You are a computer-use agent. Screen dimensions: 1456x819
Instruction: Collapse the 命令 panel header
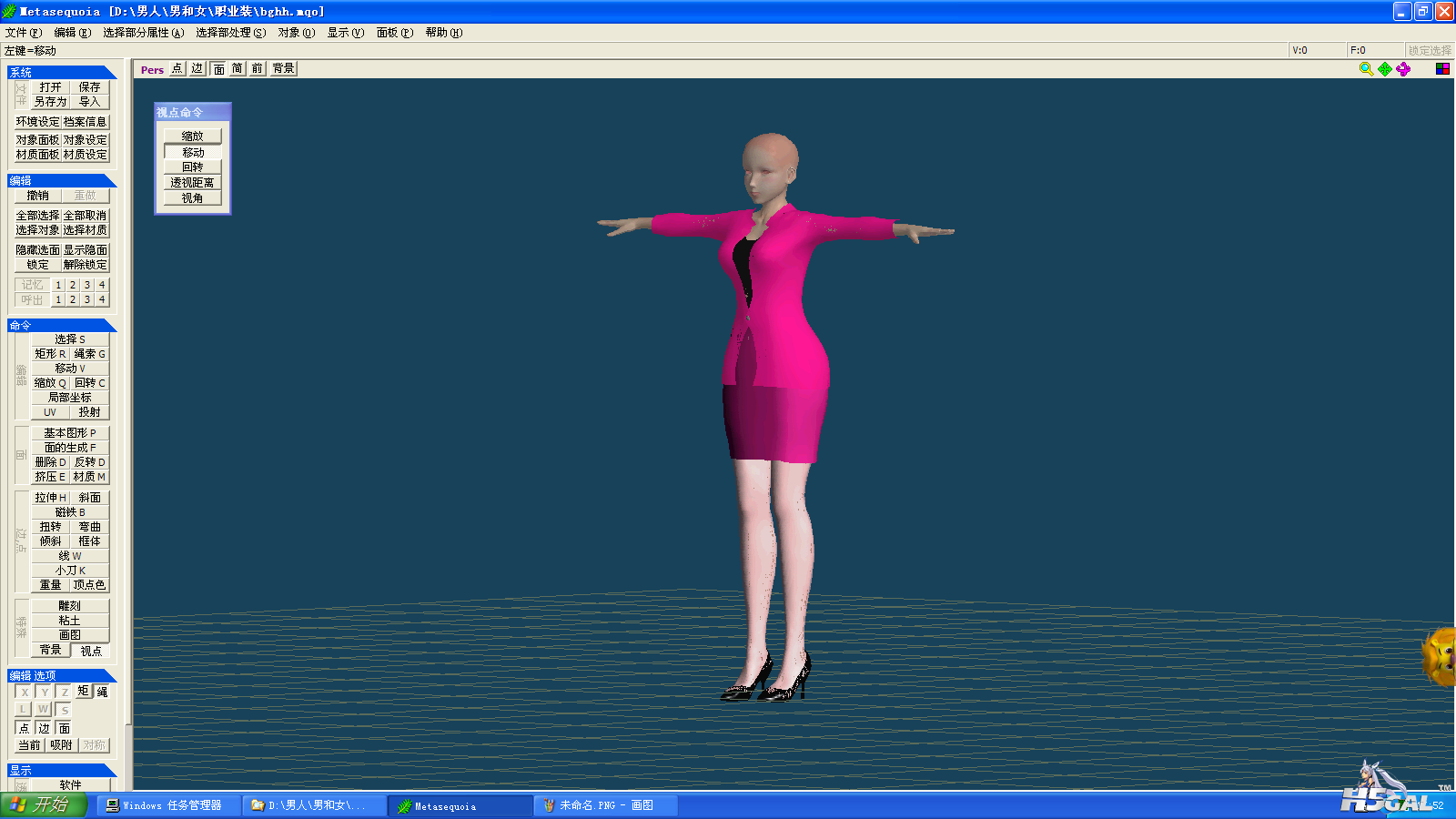pyautogui.click(x=62, y=325)
